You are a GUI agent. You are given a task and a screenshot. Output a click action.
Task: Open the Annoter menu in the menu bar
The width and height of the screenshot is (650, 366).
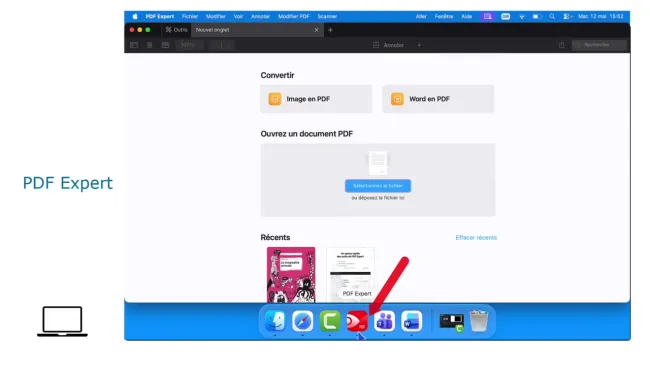260,17
